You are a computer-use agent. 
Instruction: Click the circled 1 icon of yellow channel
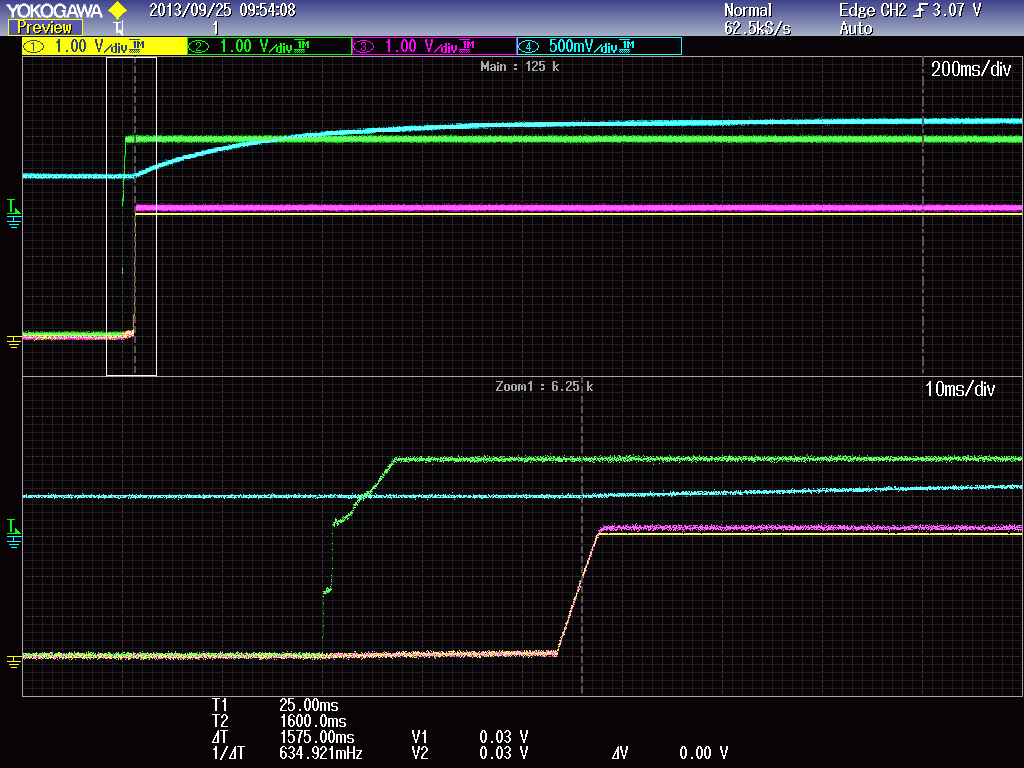click(34, 46)
